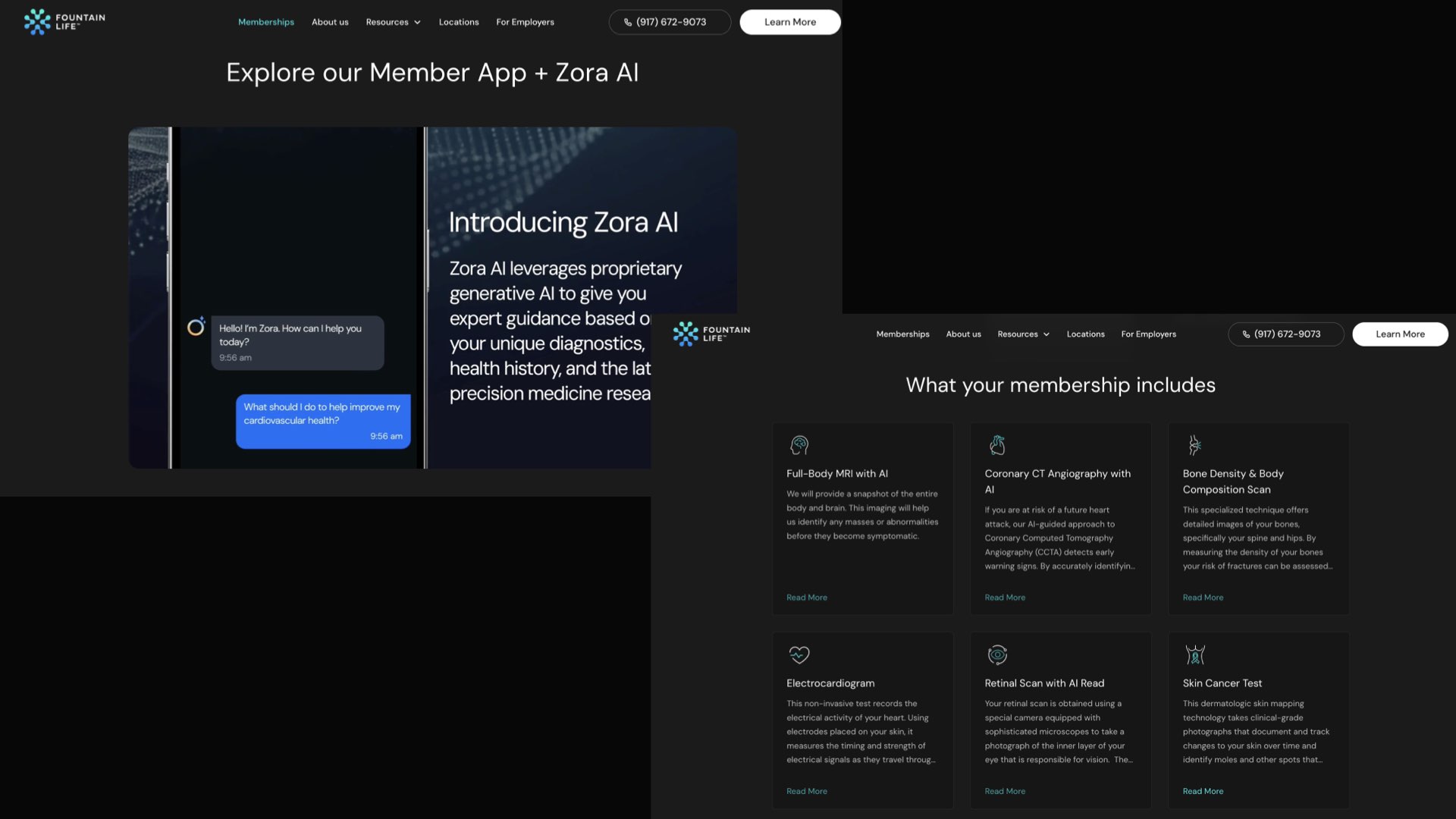The height and width of the screenshot is (819, 1456).
Task: Click the Fountain Life logo in lower-right window
Action: [x=711, y=334]
